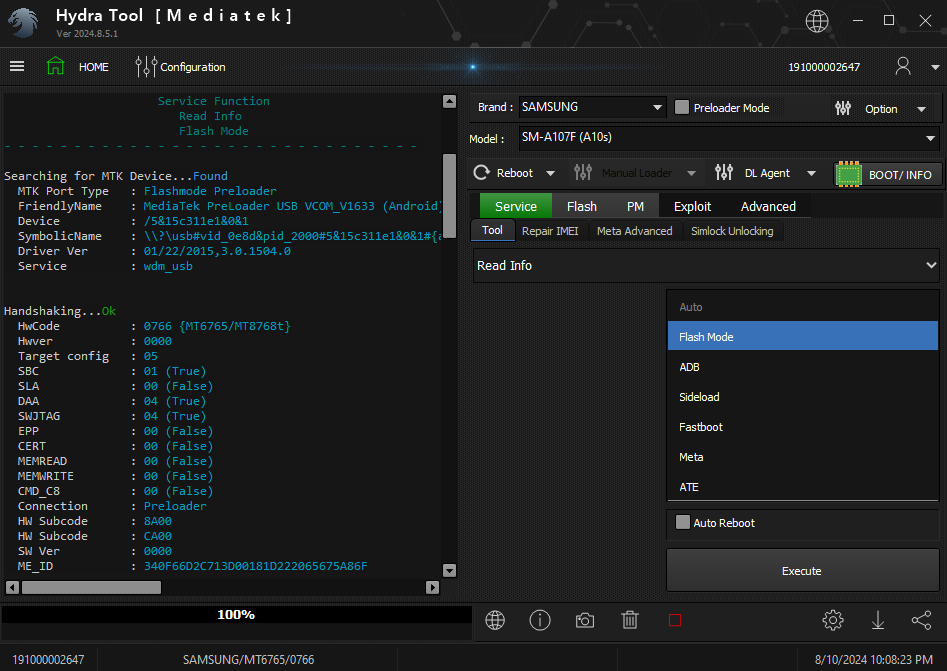Viewport: 947px width, 671px height.
Task: Click the Reboot circular arrow icon
Action: (x=481, y=173)
